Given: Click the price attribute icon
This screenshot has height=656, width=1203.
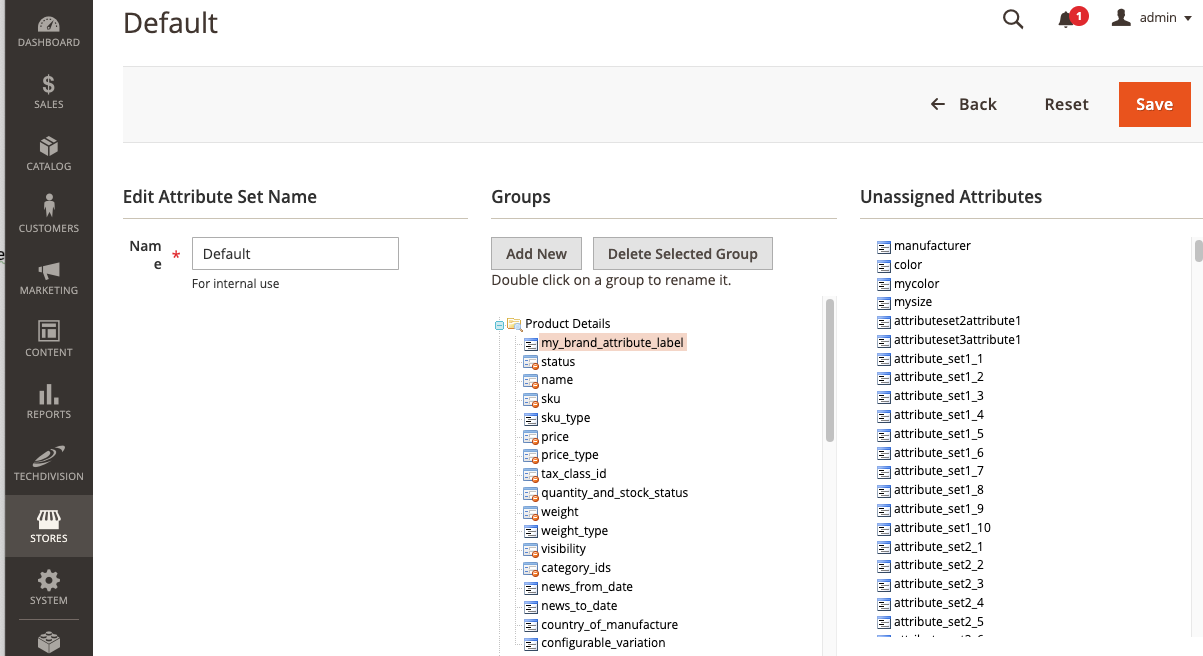Looking at the screenshot, I should click(x=531, y=437).
